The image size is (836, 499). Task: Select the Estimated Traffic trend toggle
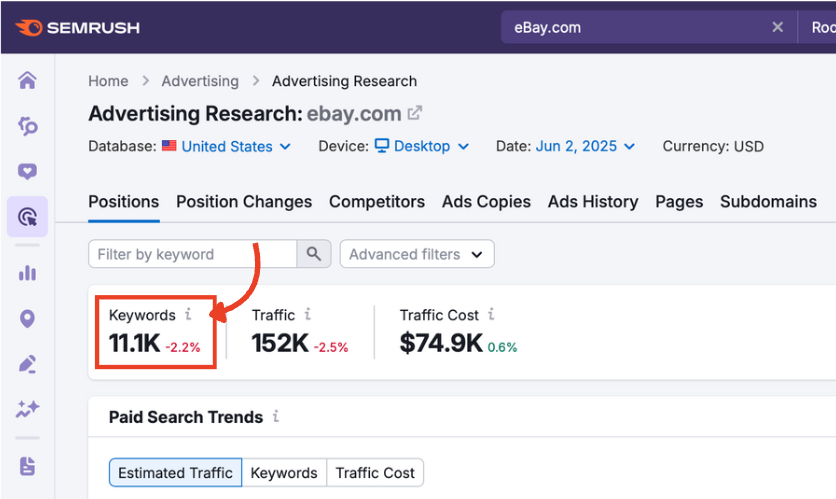pyautogui.click(x=175, y=472)
